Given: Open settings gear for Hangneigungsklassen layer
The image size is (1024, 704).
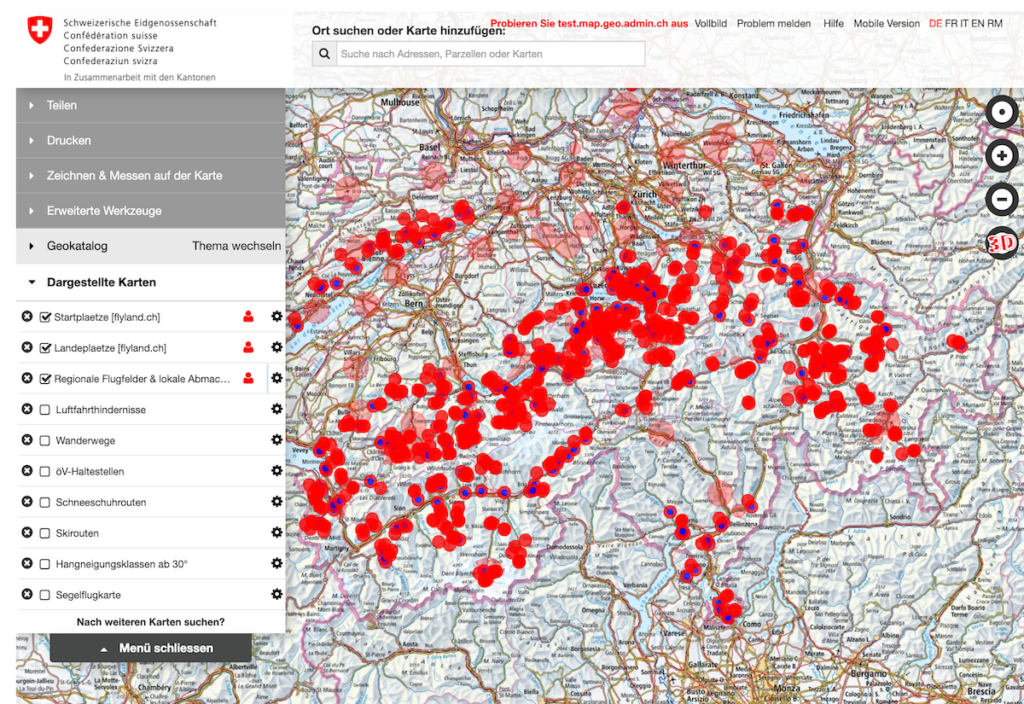Looking at the screenshot, I should (277, 563).
